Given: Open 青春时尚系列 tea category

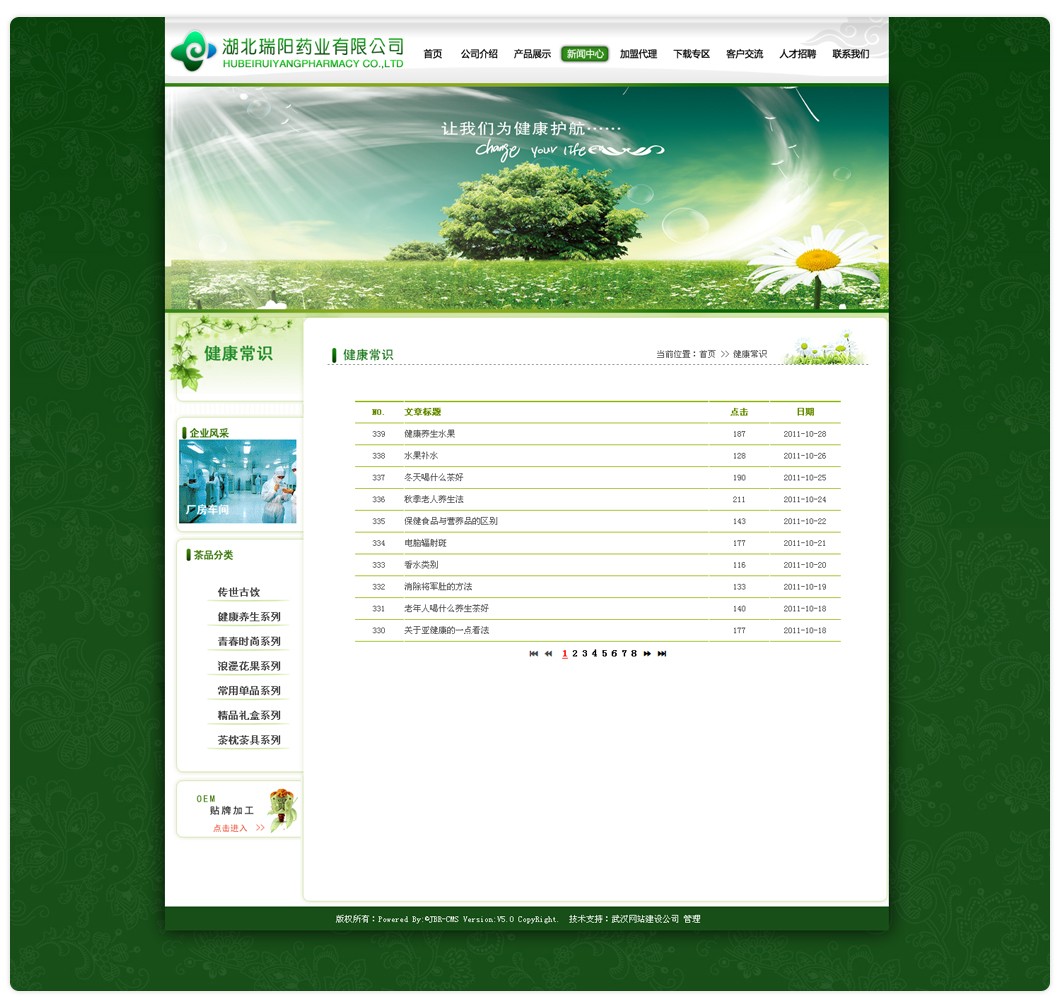Looking at the screenshot, I should pos(249,642).
